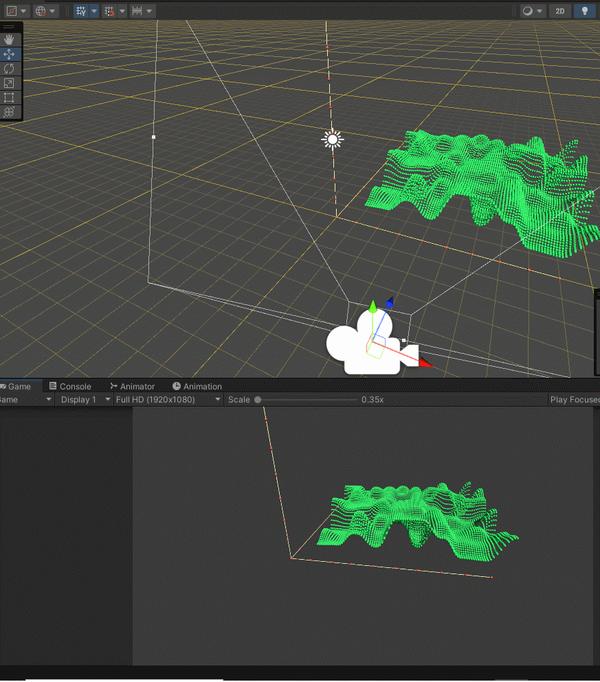Switch to the Animation tab
The height and width of the screenshot is (682, 600).
[197, 386]
